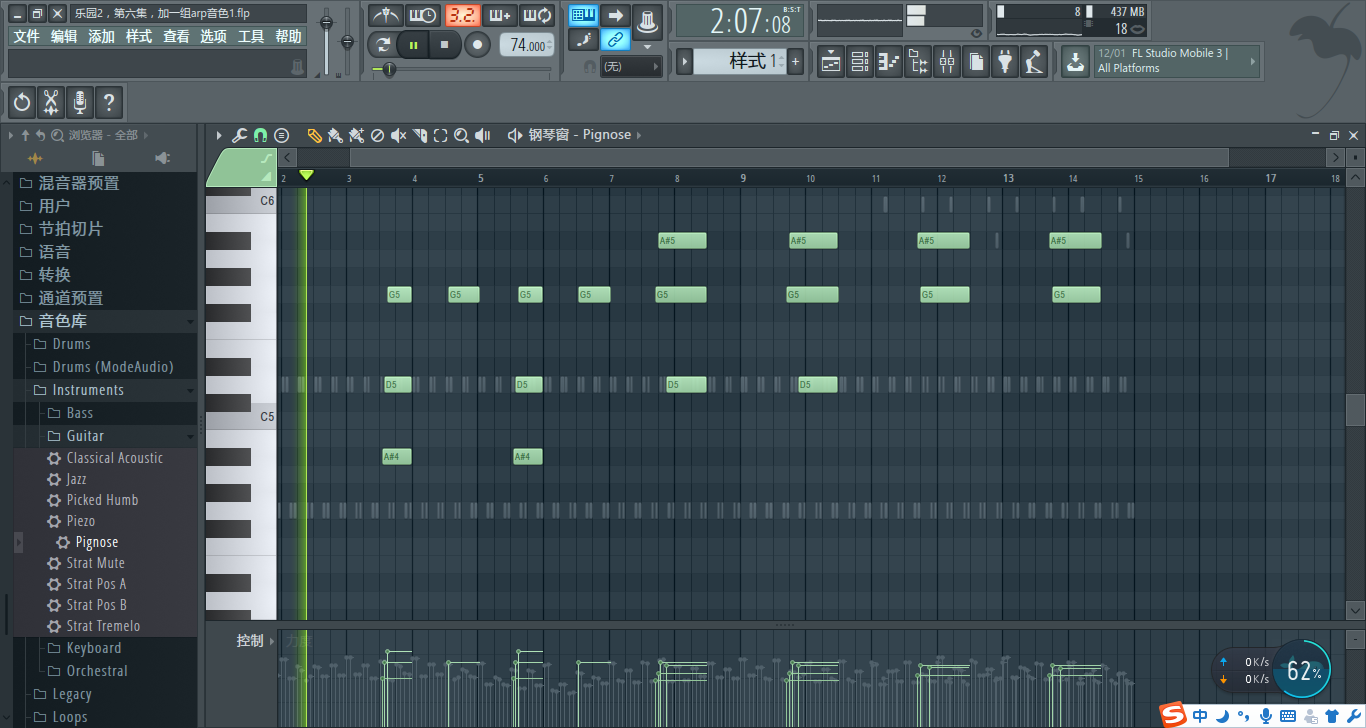Open the 添加 menu
This screenshot has width=1366, height=728.
(101, 36)
